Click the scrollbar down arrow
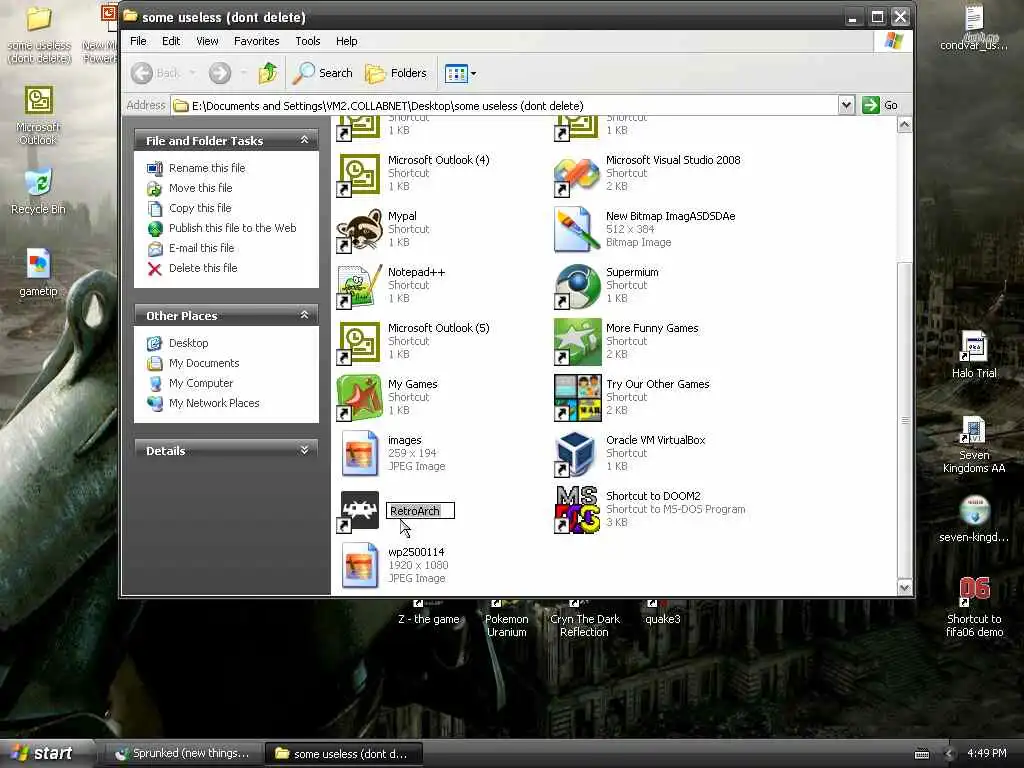 (x=904, y=587)
